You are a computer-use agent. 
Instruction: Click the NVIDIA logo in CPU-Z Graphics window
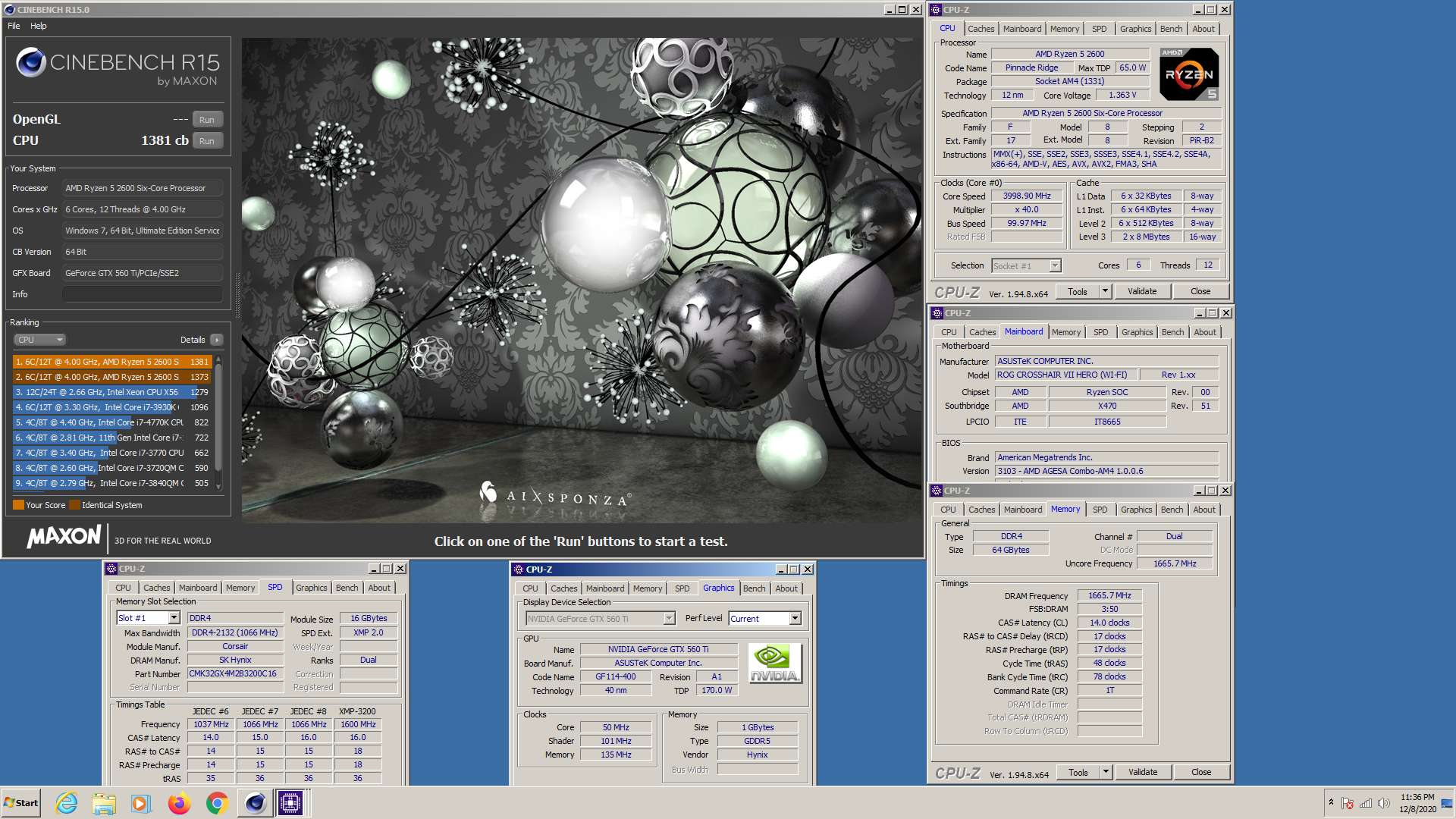pyautogui.click(x=774, y=663)
